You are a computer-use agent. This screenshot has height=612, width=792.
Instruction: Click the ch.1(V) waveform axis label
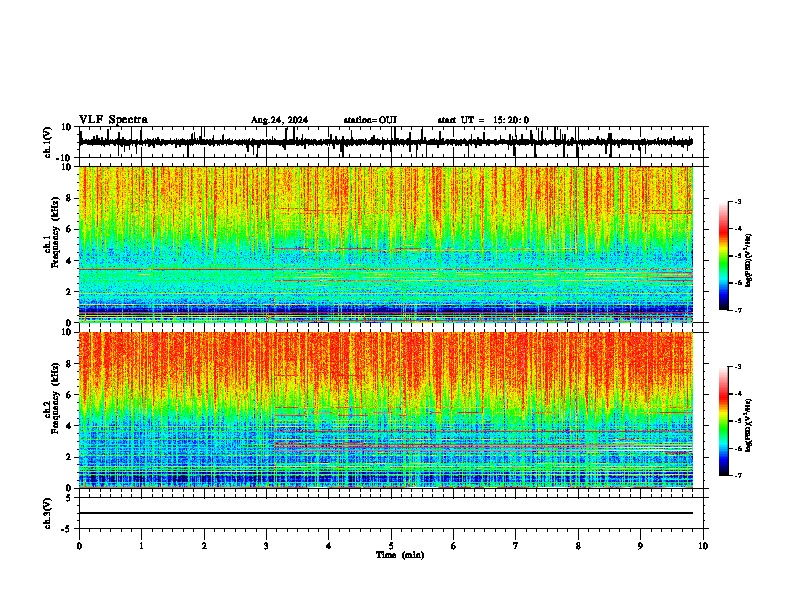[x=48, y=142]
